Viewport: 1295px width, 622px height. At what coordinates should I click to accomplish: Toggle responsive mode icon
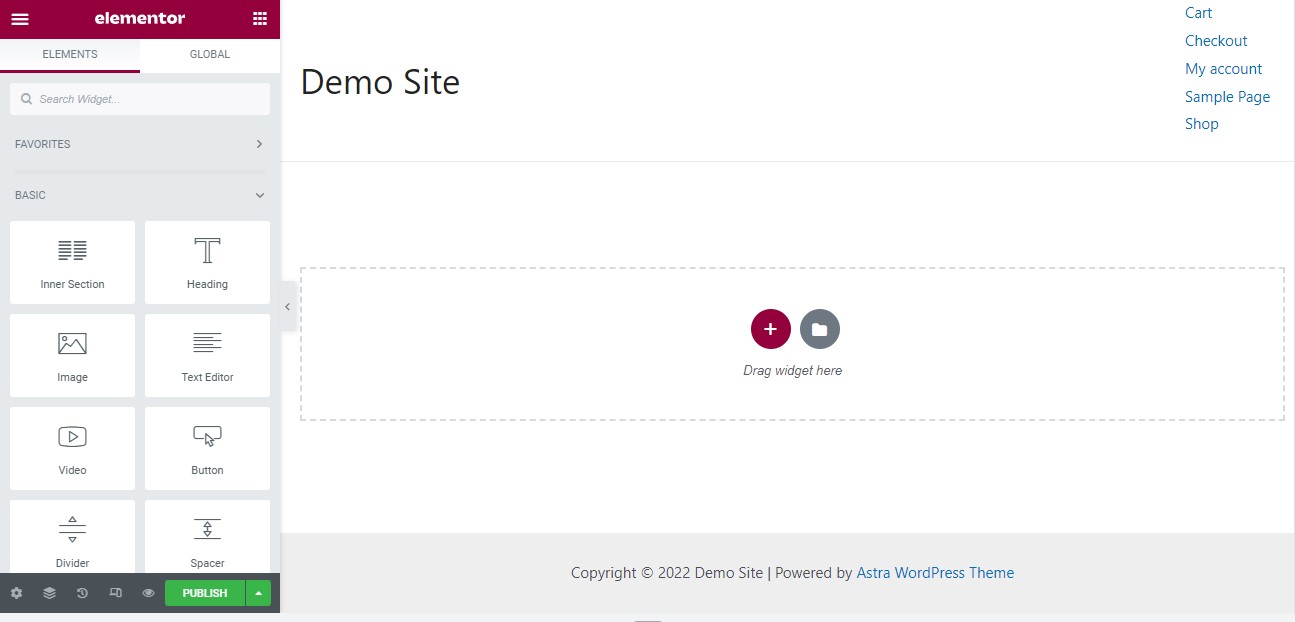pyautogui.click(x=115, y=593)
